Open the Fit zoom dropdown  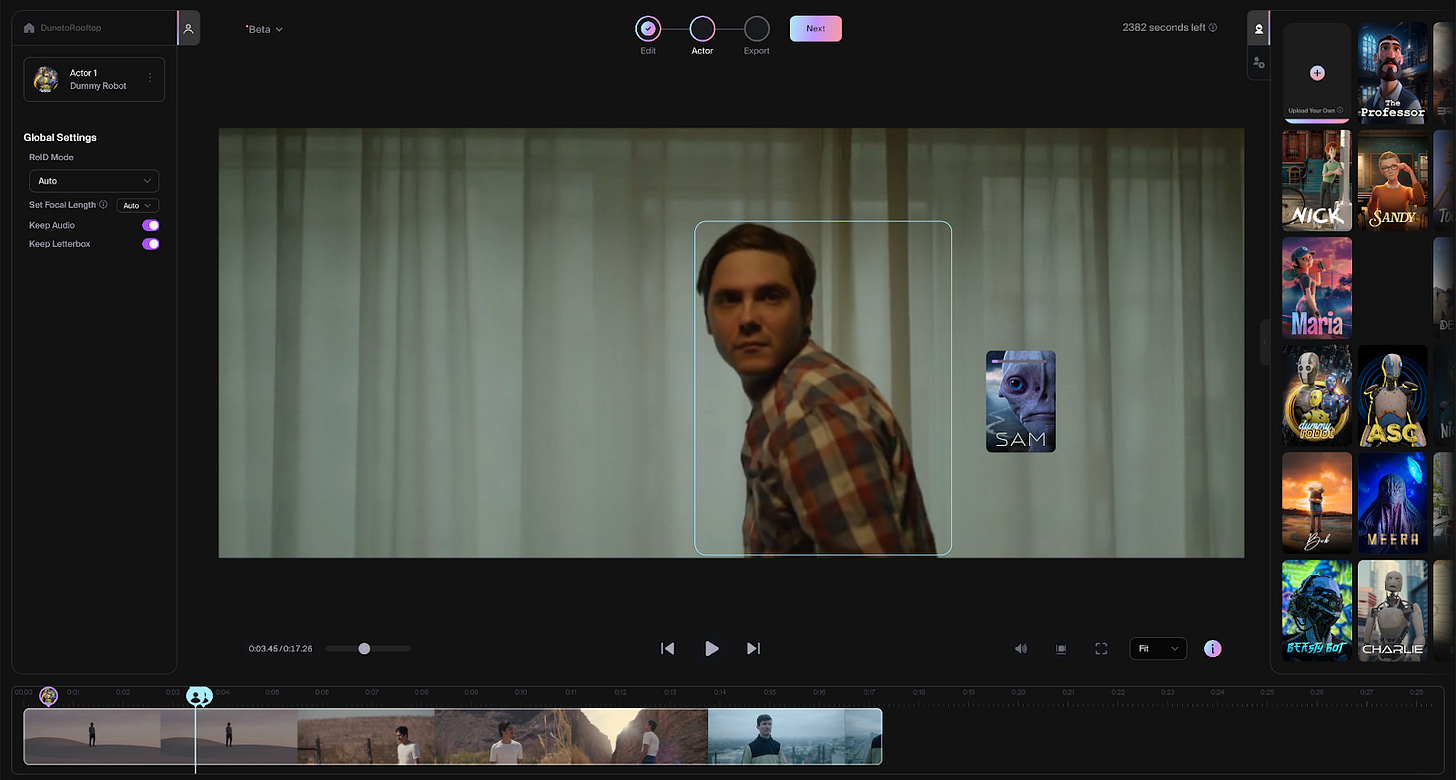coord(1158,649)
